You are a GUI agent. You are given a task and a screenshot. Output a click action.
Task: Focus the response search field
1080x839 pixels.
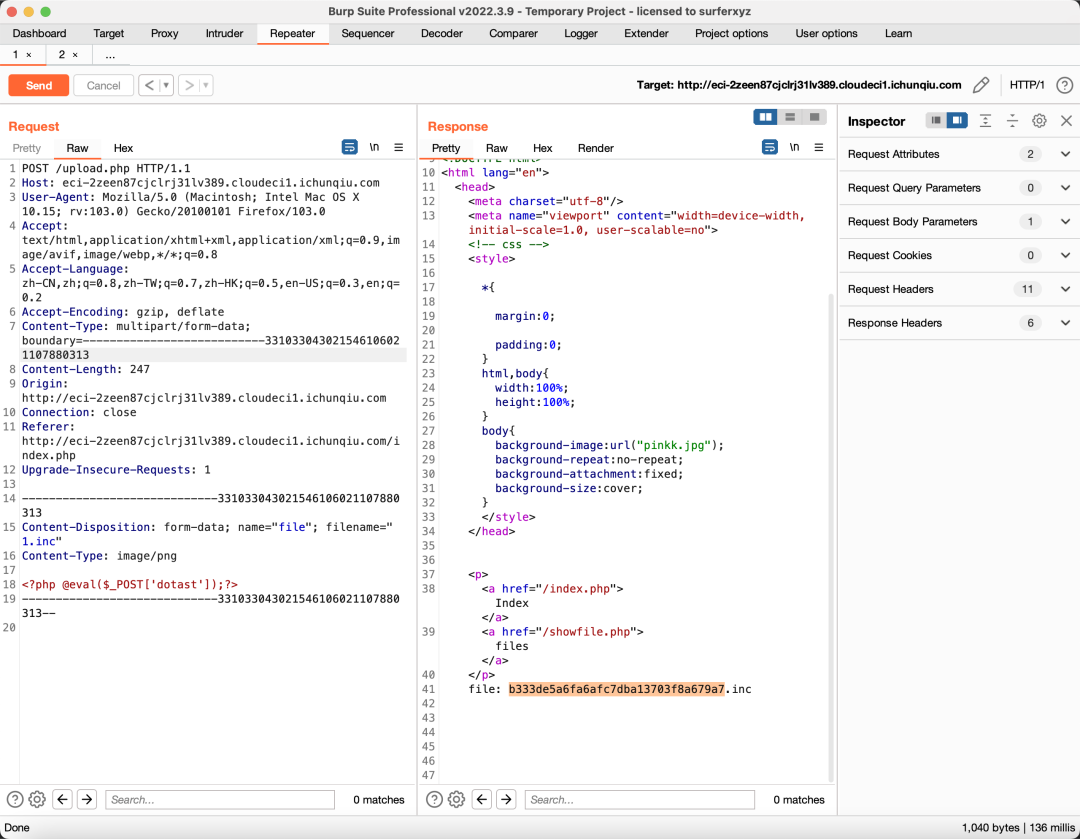coord(639,800)
